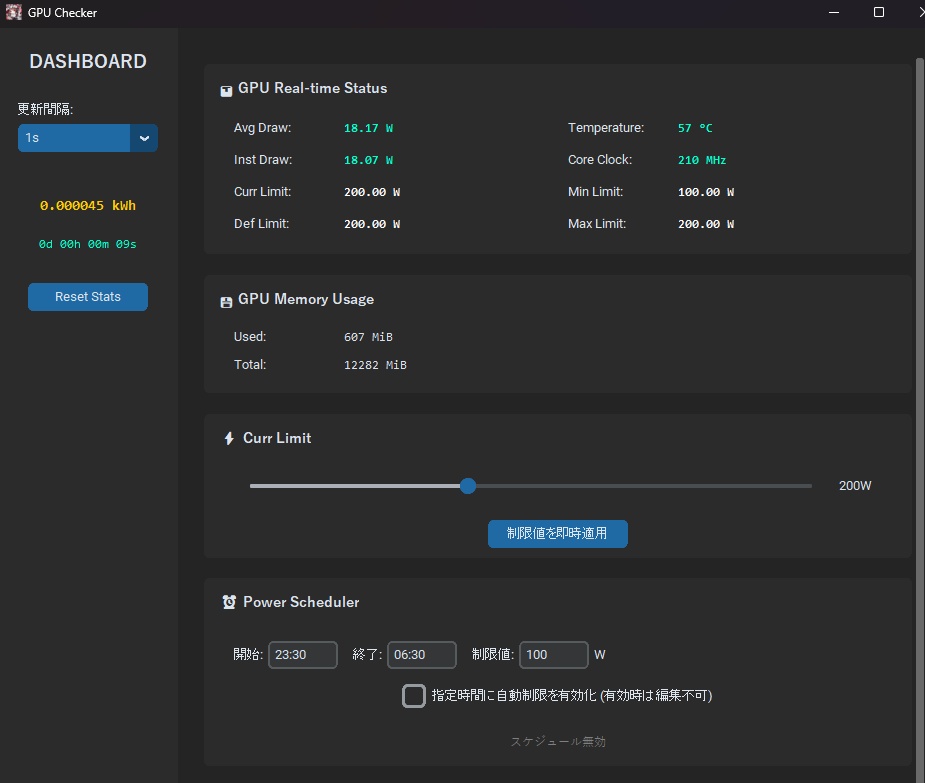Click the GPU Memory Usage heading

[306, 299]
